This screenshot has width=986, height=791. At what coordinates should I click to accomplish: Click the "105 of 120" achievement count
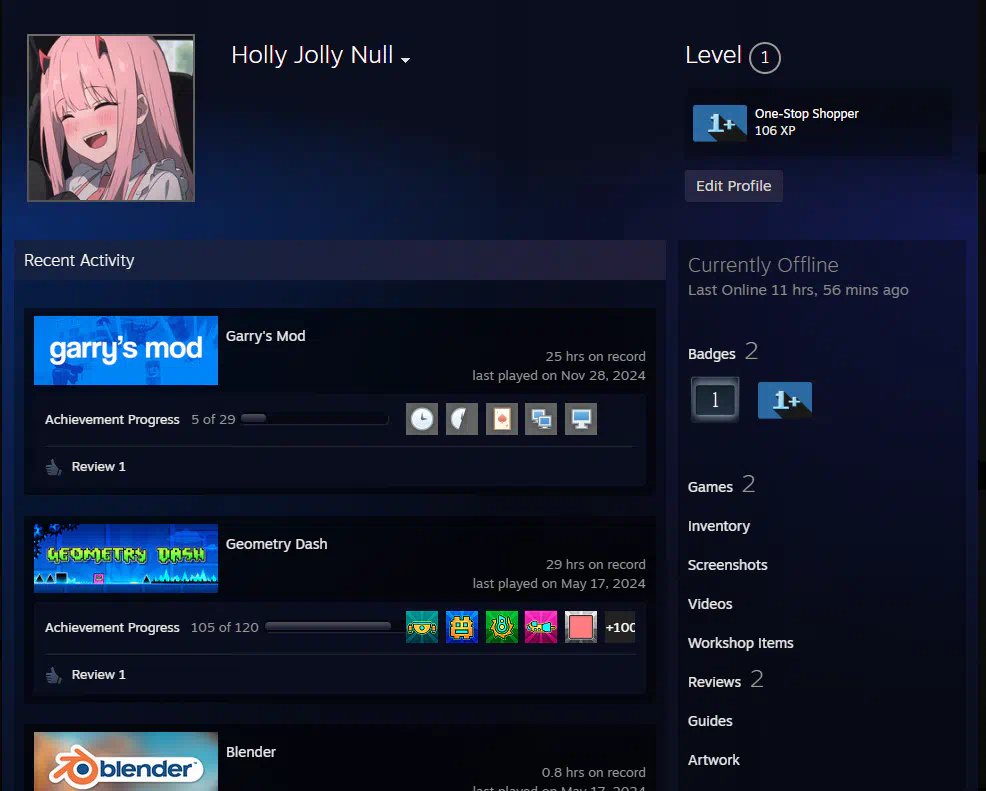click(224, 628)
